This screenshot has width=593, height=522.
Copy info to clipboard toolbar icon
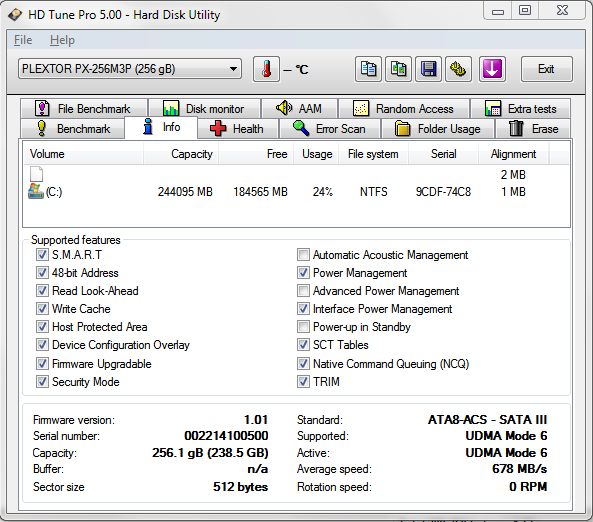click(368, 69)
